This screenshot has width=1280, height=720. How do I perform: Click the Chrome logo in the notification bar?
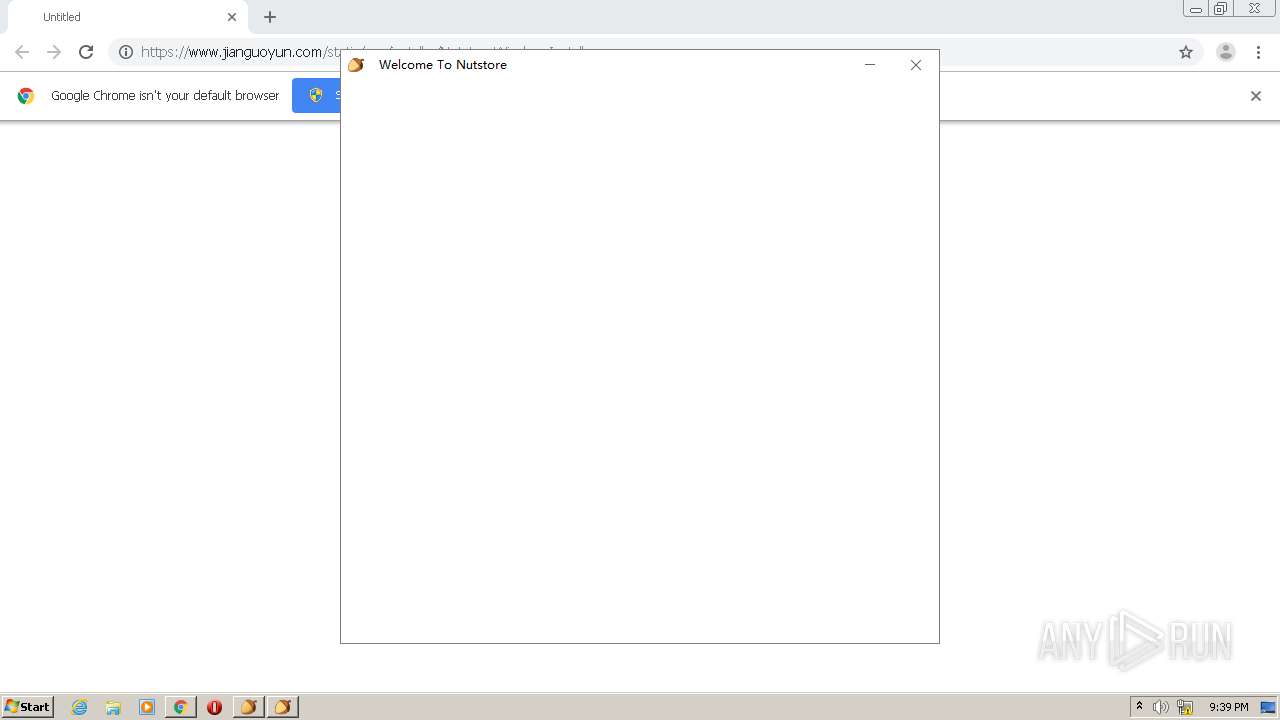26,96
